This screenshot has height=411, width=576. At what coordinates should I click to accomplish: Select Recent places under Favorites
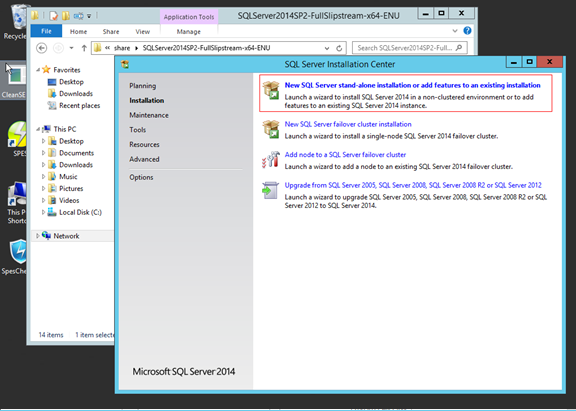click(79, 105)
